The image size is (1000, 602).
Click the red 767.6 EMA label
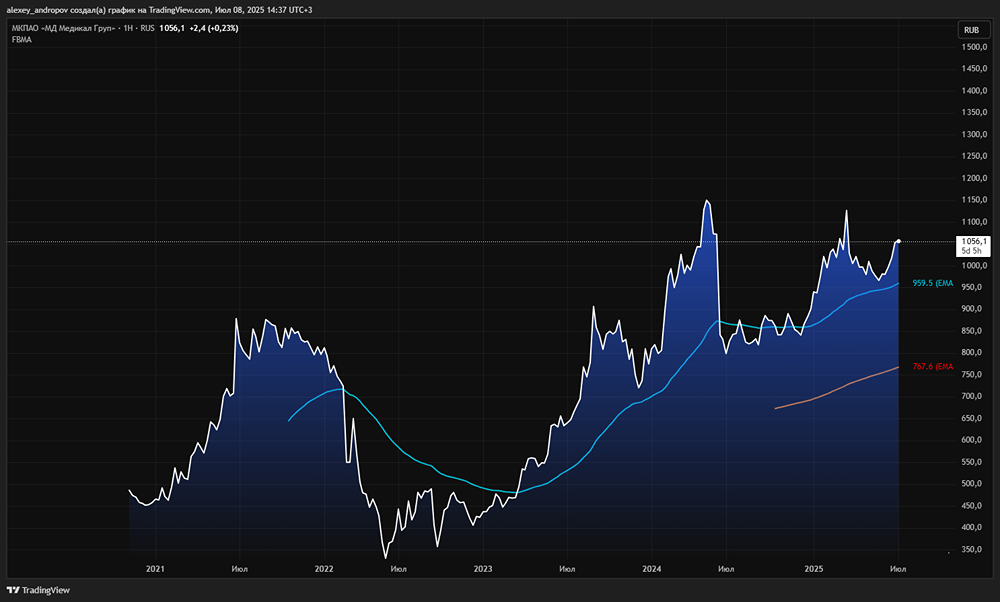[932, 367]
